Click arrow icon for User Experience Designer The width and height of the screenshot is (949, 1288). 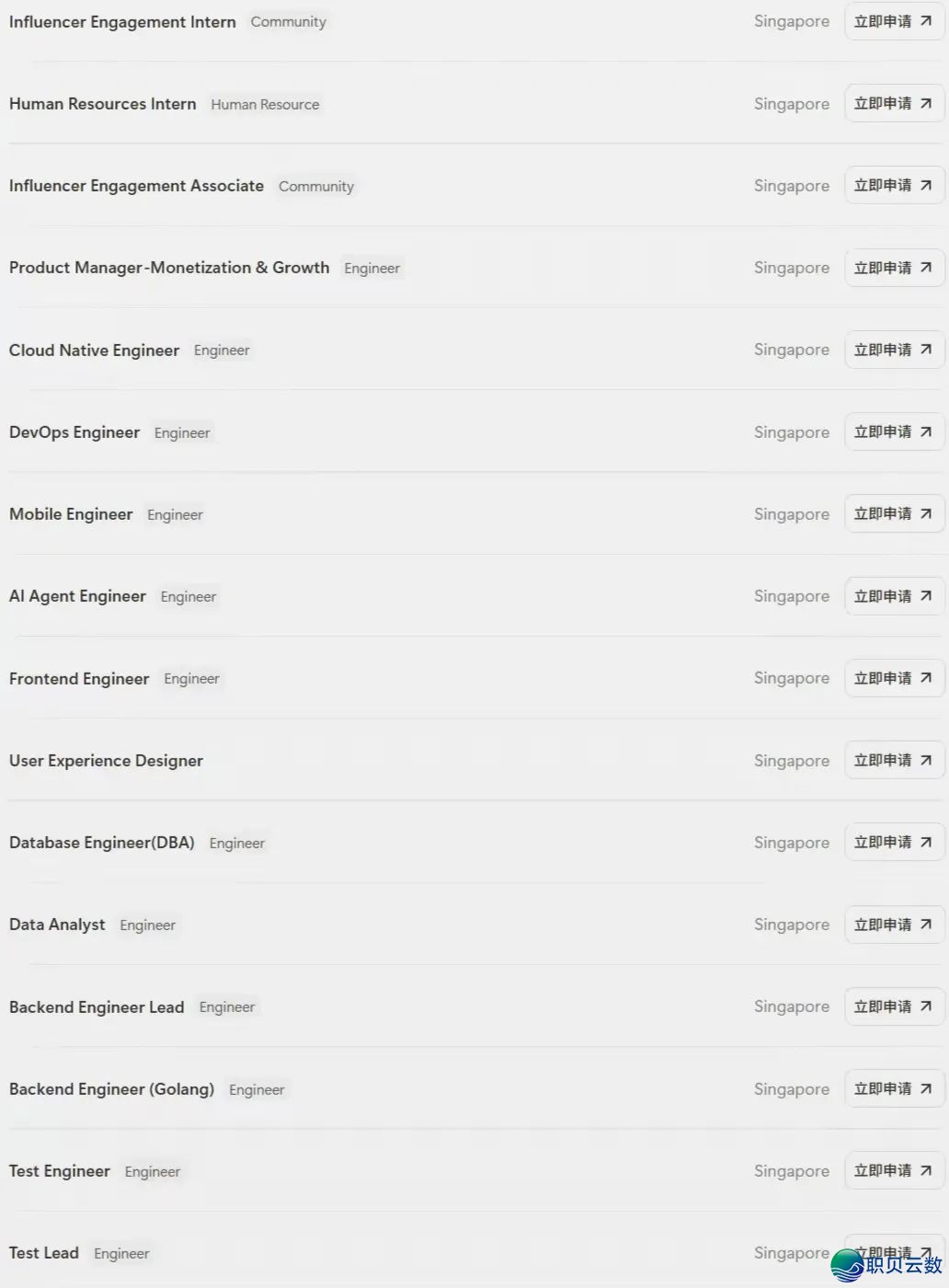click(926, 761)
